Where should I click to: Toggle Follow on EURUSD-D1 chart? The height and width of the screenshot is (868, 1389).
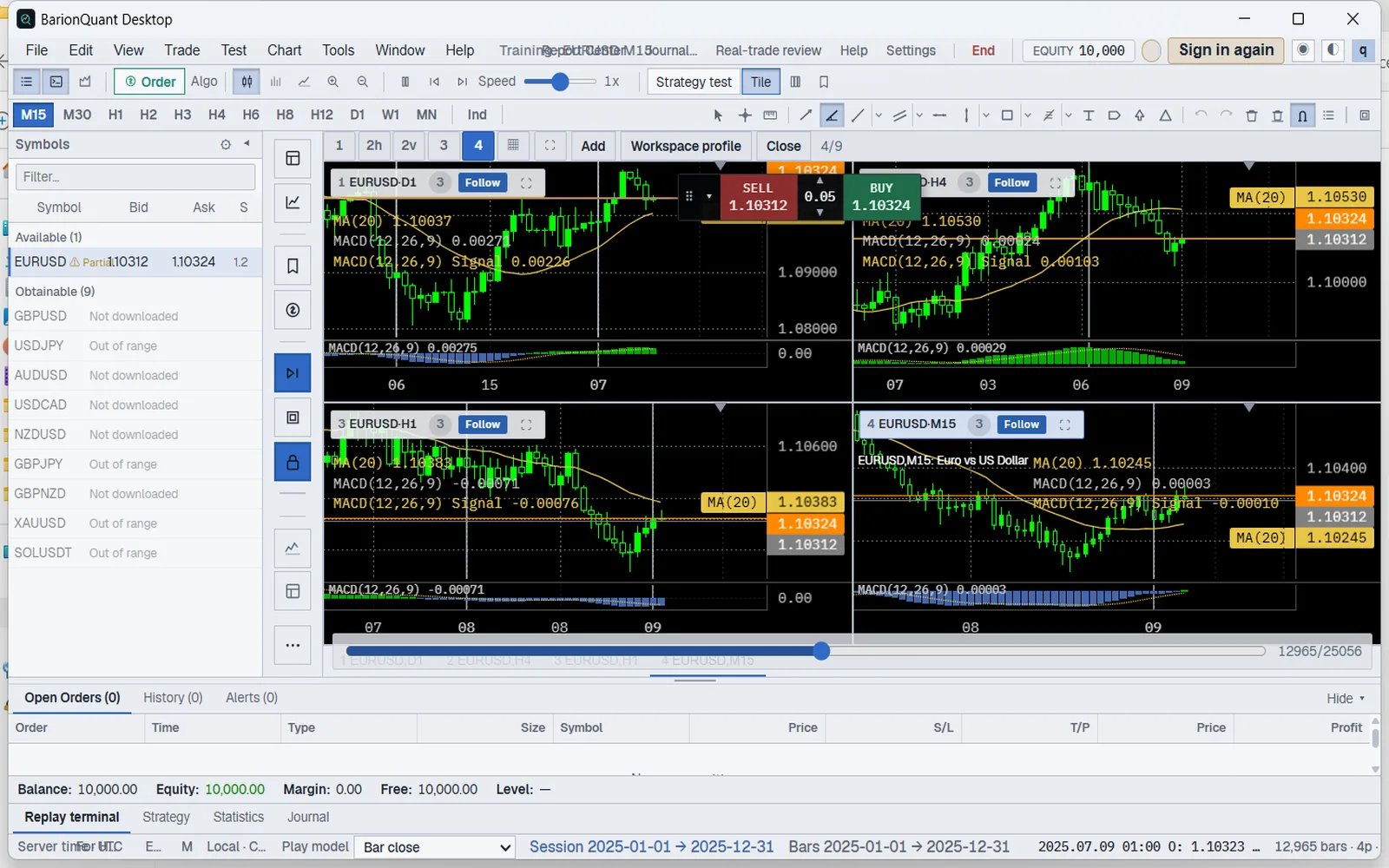pos(483,182)
